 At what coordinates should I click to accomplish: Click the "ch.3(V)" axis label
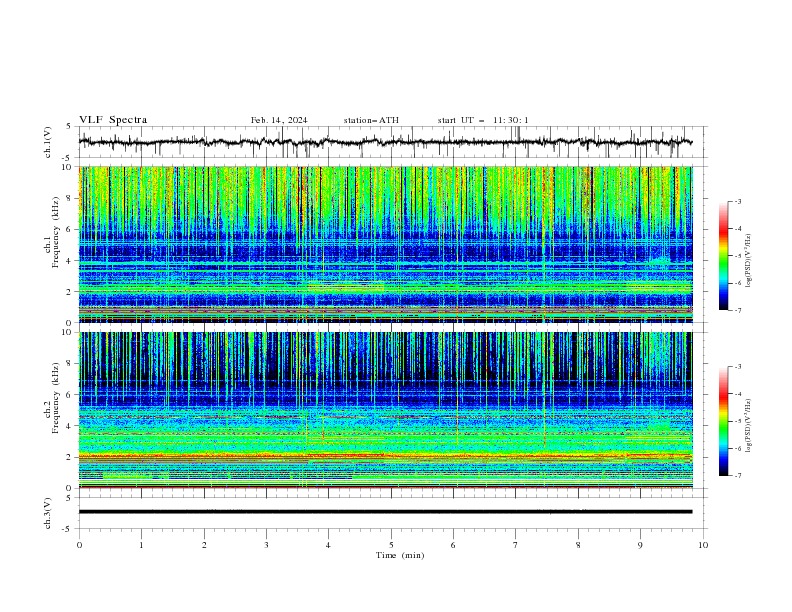[48, 513]
